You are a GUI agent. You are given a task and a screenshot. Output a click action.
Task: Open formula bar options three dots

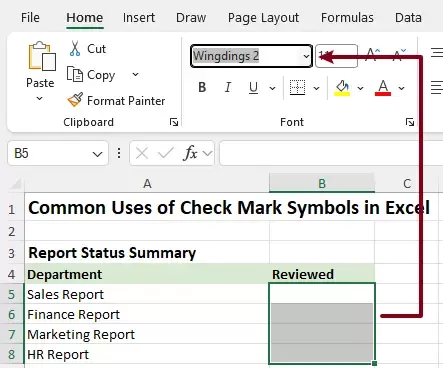[119, 153]
